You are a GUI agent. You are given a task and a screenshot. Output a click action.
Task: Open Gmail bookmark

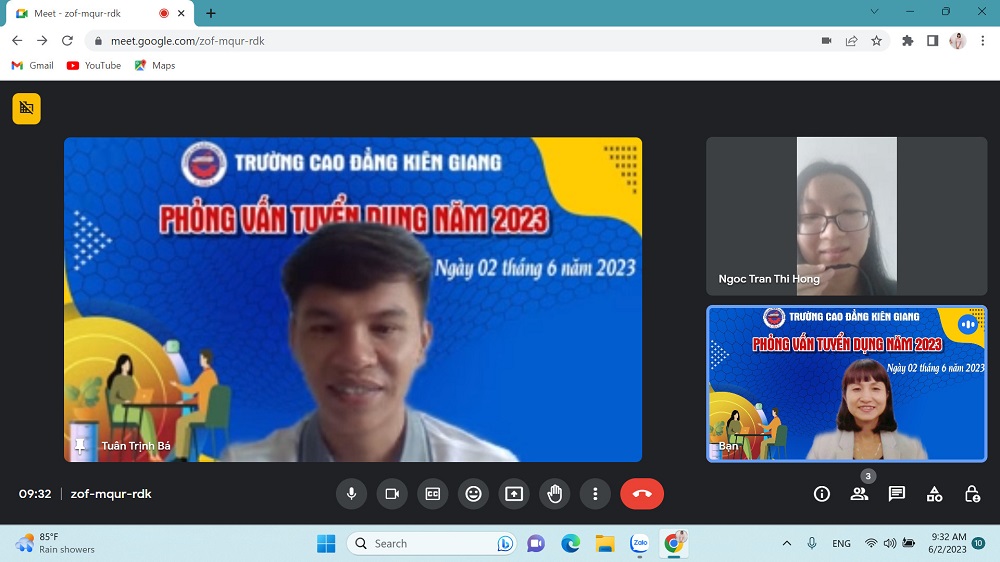tap(33, 66)
